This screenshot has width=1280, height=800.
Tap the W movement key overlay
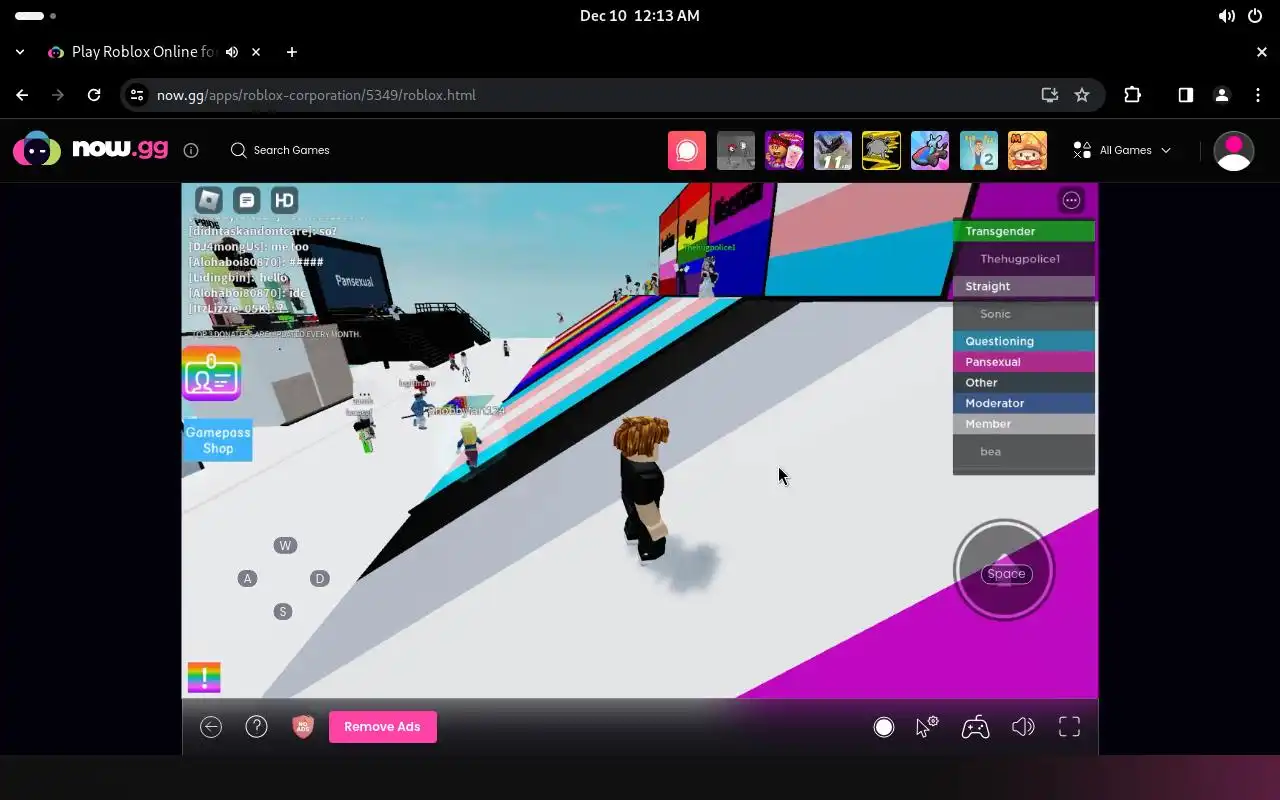tap(285, 546)
